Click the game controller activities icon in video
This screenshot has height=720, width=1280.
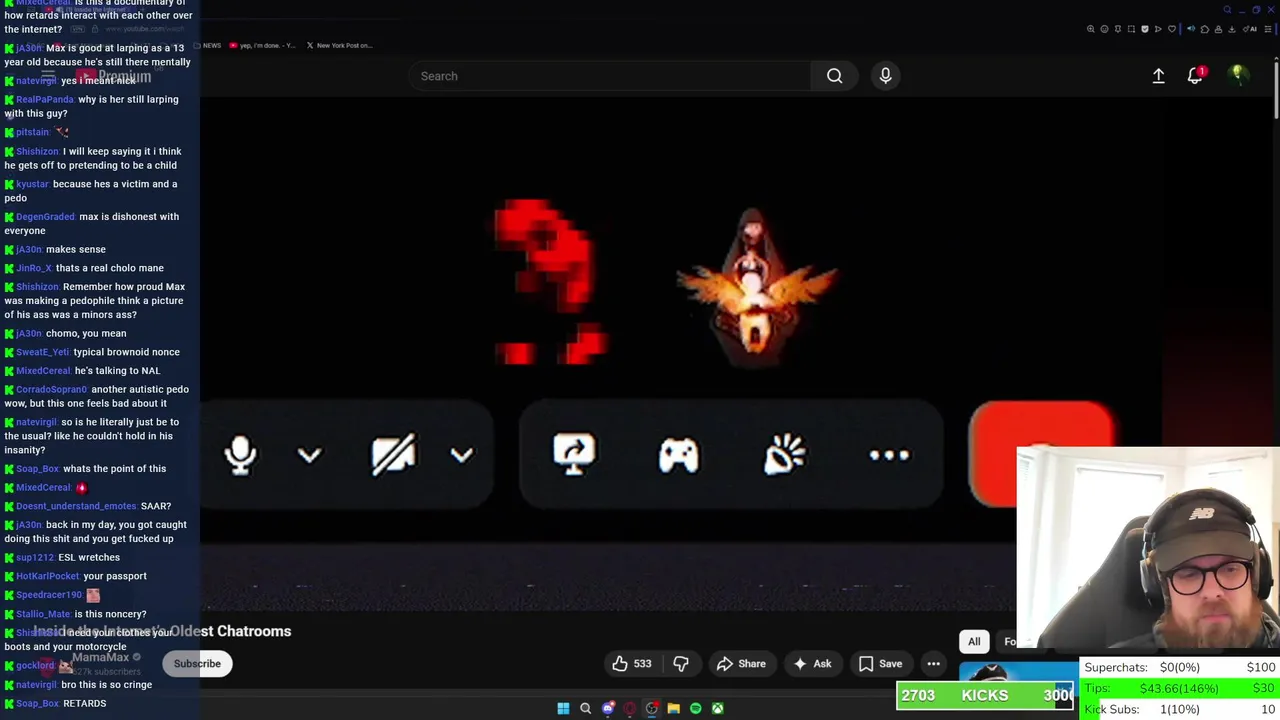[678, 457]
